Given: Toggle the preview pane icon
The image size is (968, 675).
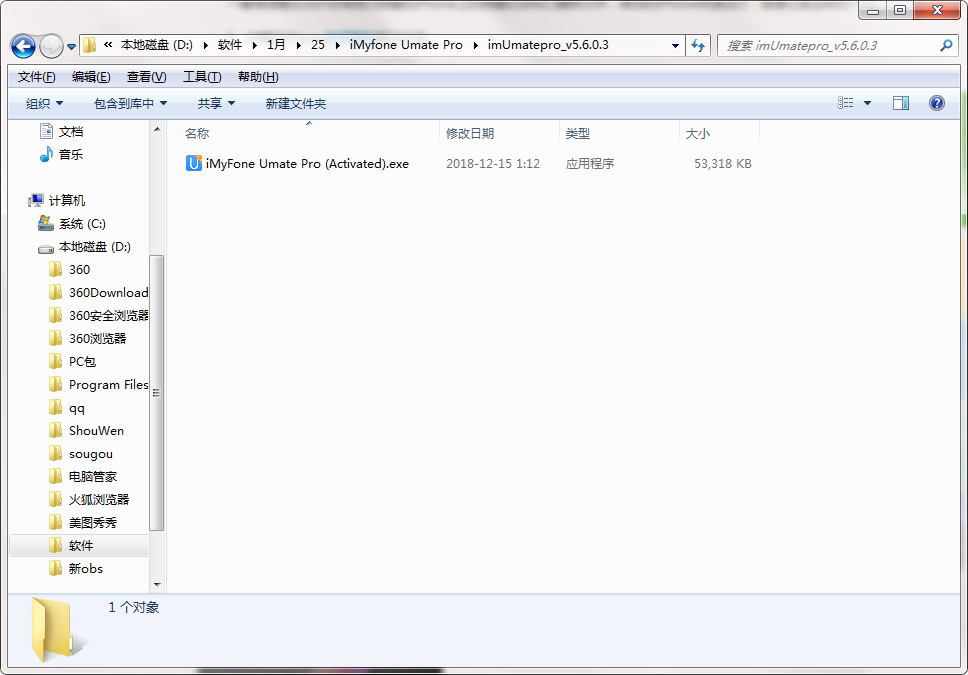Looking at the screenshot, I should coord(901,103).
